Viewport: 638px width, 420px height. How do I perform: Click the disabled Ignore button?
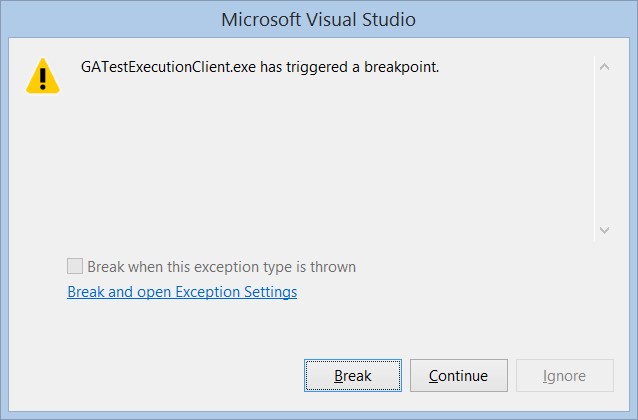pos(564,375)
